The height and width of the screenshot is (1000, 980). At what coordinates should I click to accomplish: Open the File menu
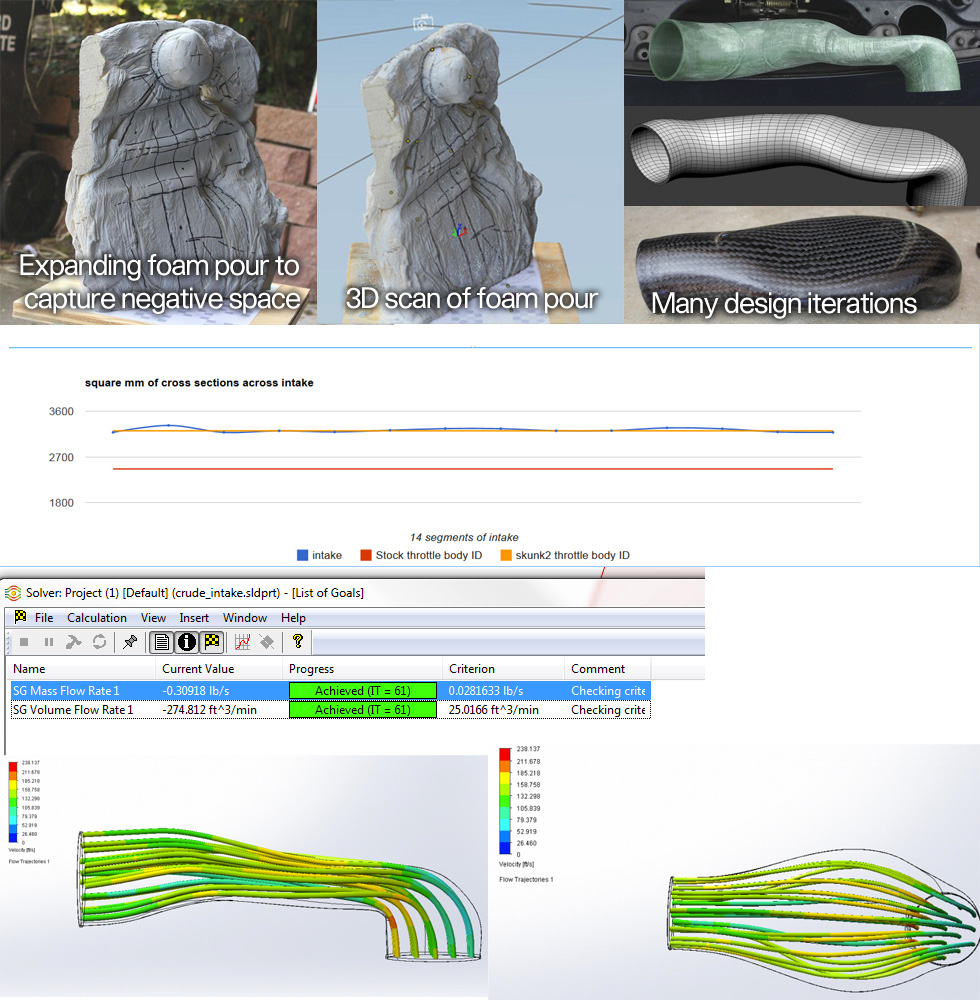pos(44,617)
